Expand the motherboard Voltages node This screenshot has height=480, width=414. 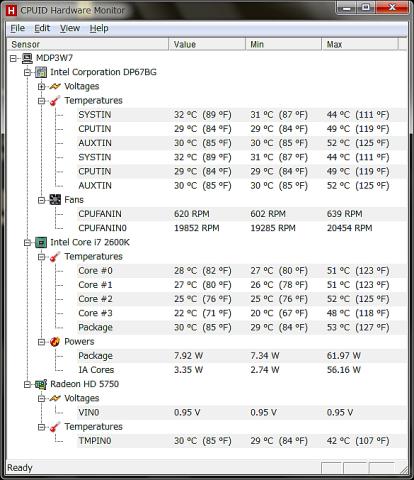click(x=41, y=87)
